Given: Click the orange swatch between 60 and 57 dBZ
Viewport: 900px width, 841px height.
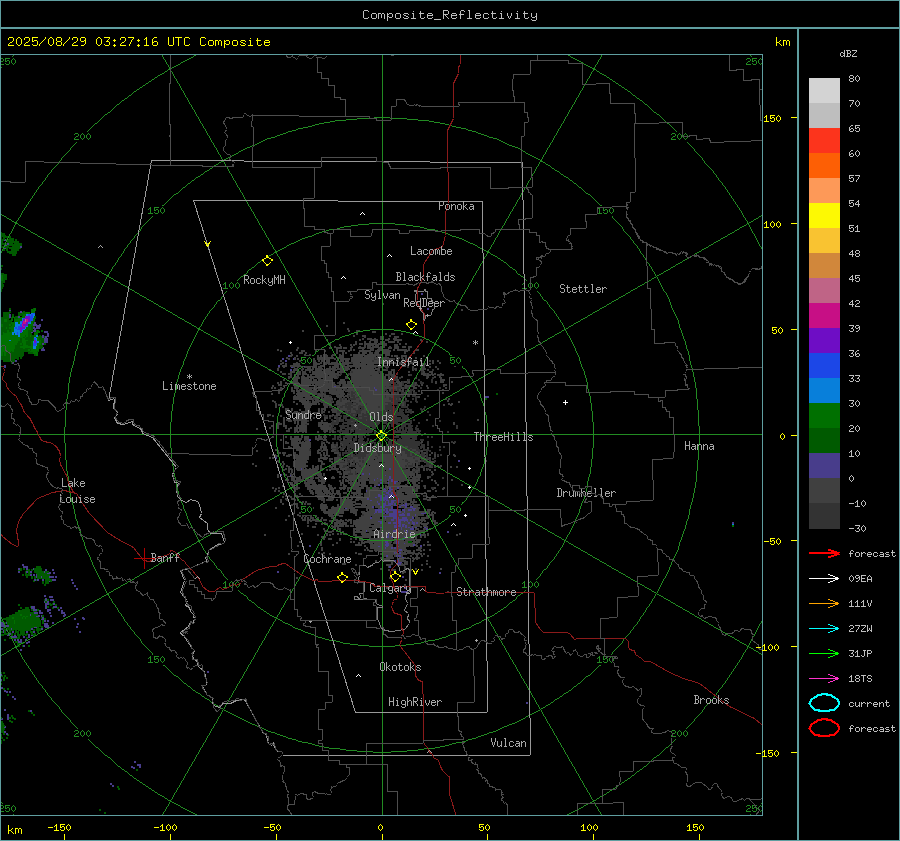Looking at the screenshot, I should (x=824, y=165).
